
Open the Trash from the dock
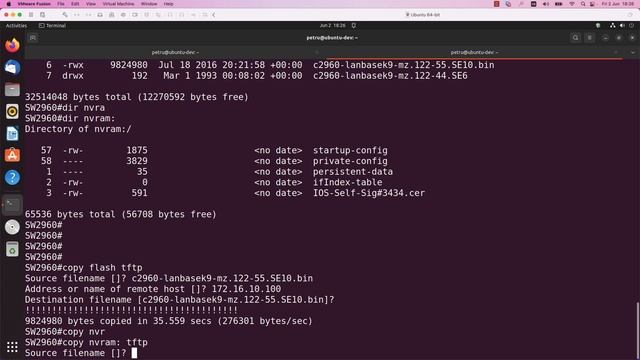pyautogui.click(x=12, y=249)
